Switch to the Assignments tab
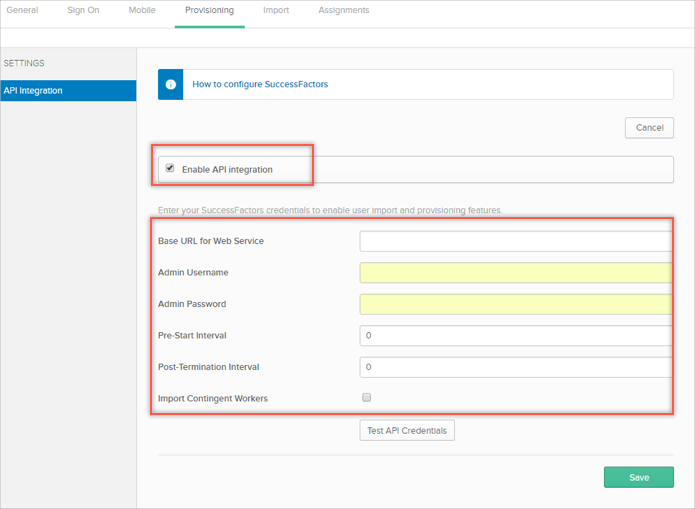The height and width of the screenshot is (509, 695). (x=343, y=11)
